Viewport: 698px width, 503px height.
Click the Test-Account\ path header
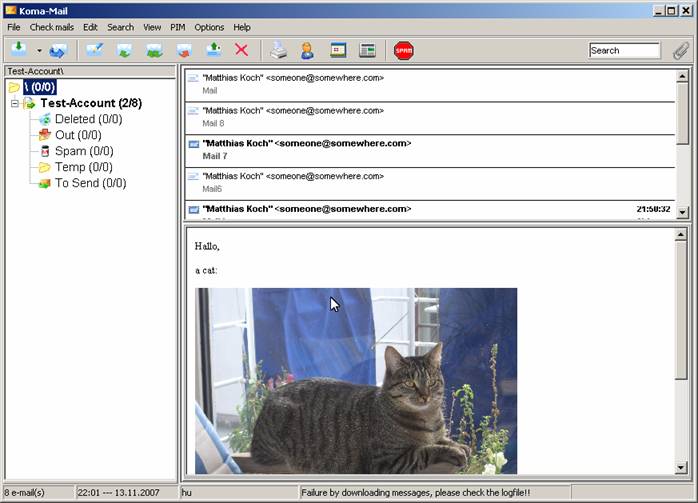point(90,71)
